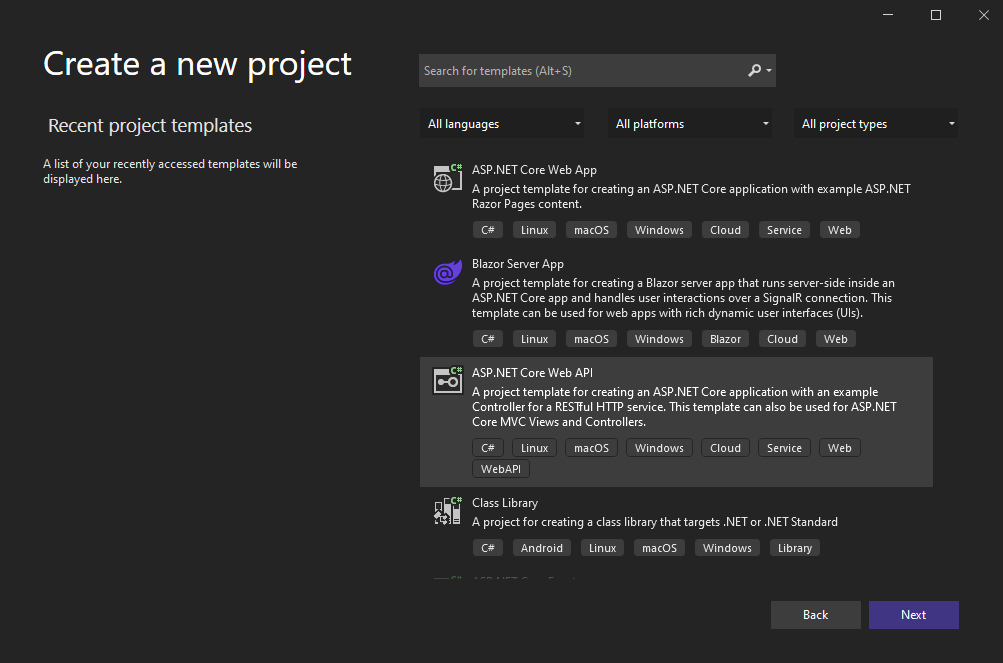Click Class Library description about .NET Standard
1003x663 pixels.
coord(654,522)
